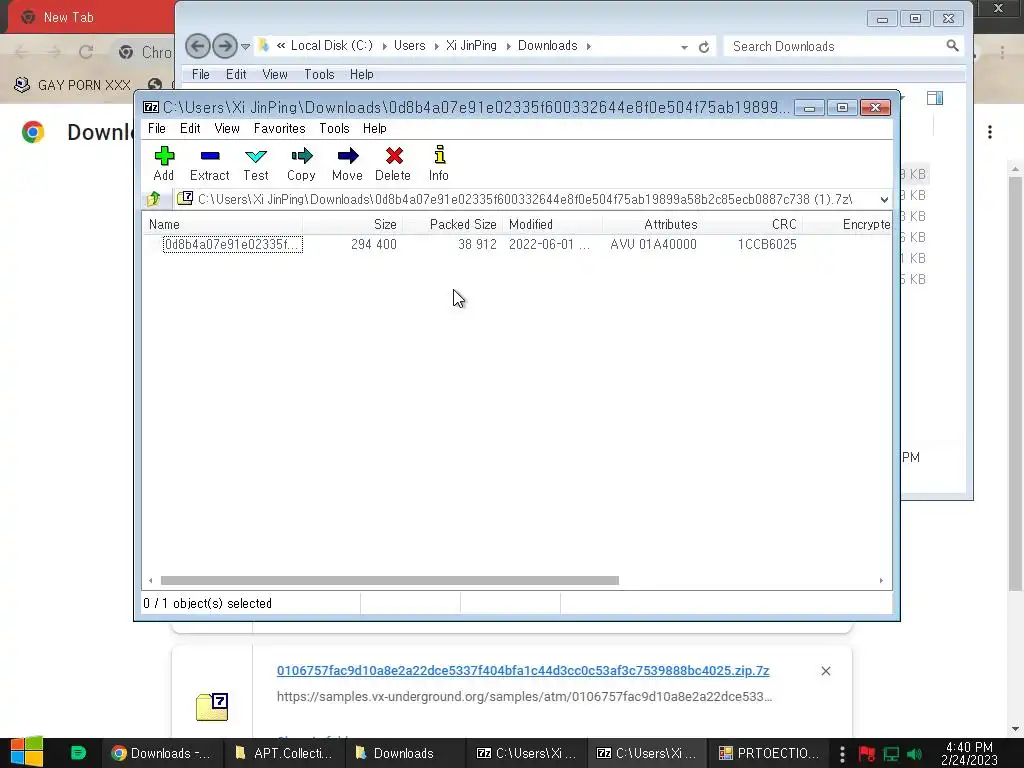Viewport: 1024px width, 768px height.
Task: Switch to PRTOECTIO... taskbar button
Action: click(x=769, y=753)
